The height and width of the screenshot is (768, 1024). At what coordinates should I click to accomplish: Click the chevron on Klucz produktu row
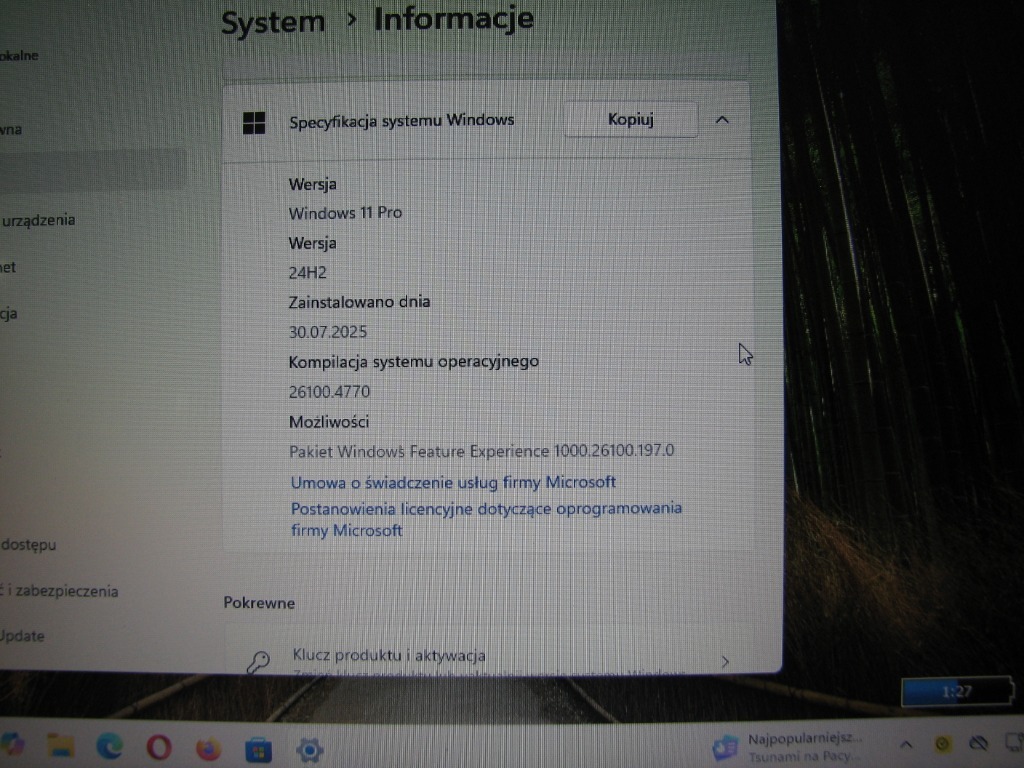pos(726,662)
